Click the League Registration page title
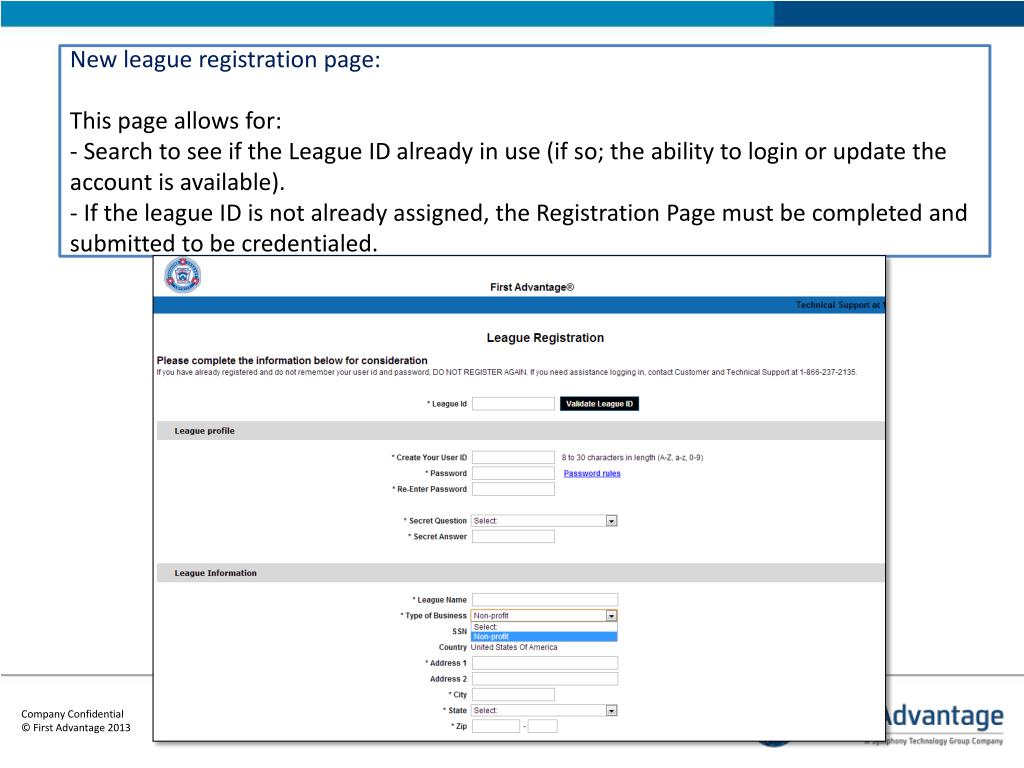Image resolution: width=1024 pixels, height=768 pixels. [545, 338]
